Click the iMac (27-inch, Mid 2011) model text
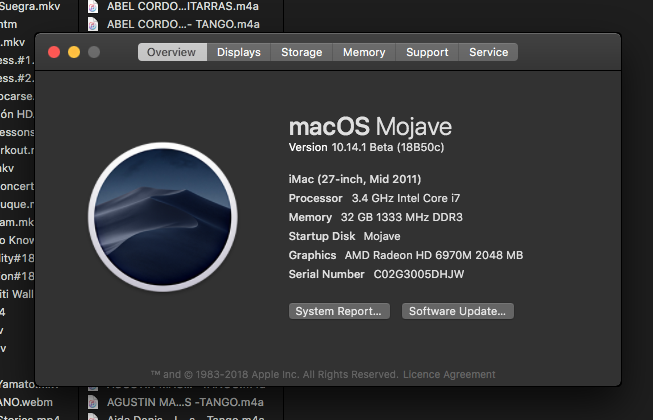The height and width of the screenshot is (420, 653). (x=355, y=179)
